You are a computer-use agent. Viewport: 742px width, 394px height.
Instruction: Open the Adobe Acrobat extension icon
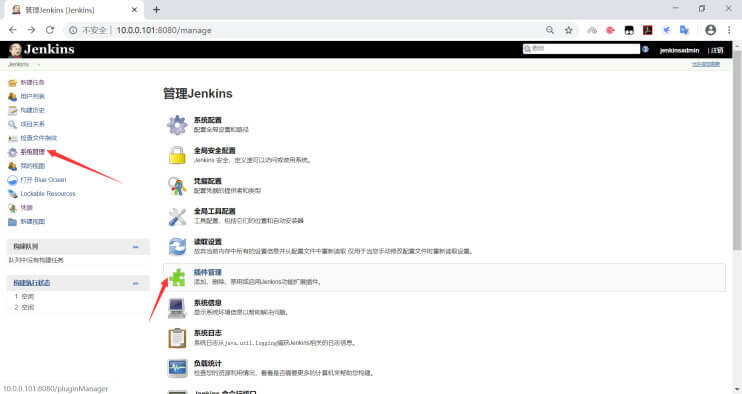[x=647, y=30]
